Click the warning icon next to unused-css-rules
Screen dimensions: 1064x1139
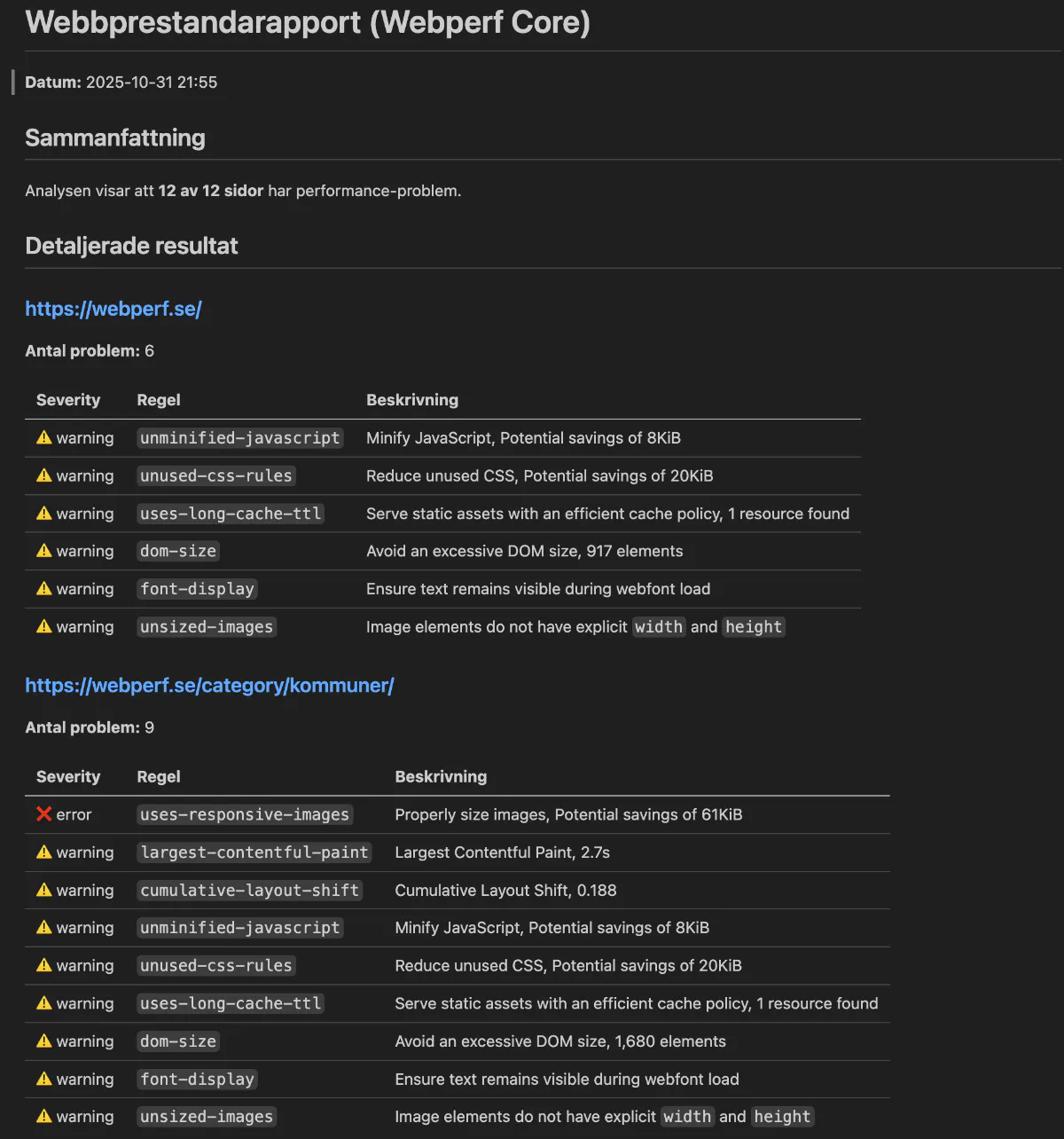pos(45,475)
